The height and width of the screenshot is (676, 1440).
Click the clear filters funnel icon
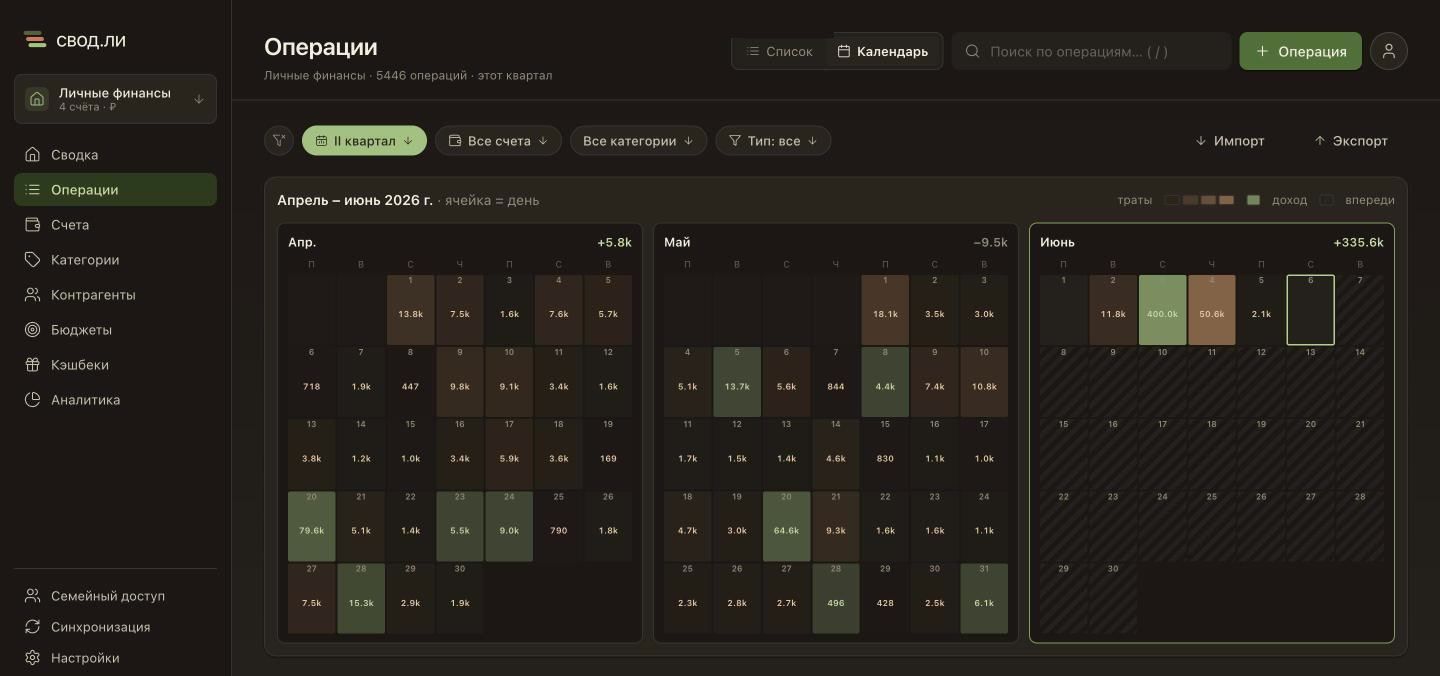(x=279, y=141)
